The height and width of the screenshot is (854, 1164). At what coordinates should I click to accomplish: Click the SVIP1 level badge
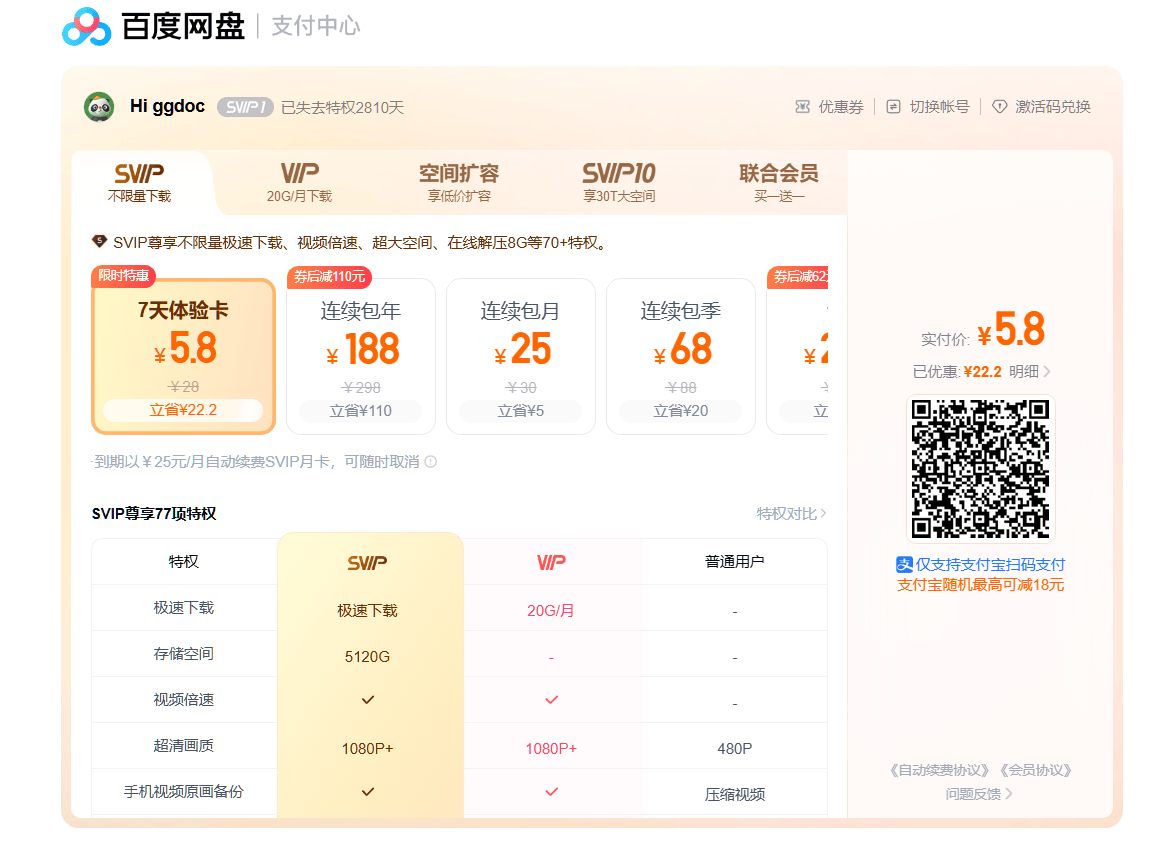[245, 108]
